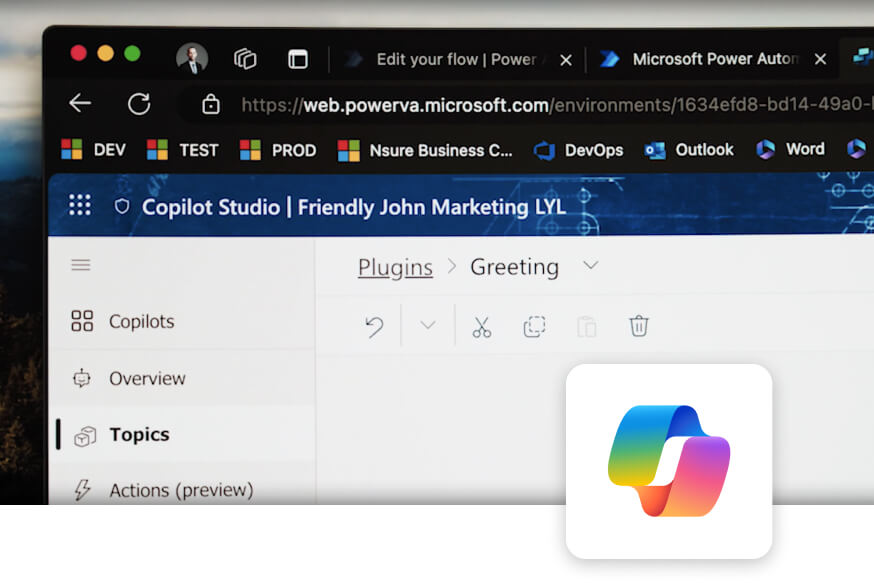The height and width of the screenshot is (583, 874).
Task: View site info via the lock icon
Action: pos(211,104)
